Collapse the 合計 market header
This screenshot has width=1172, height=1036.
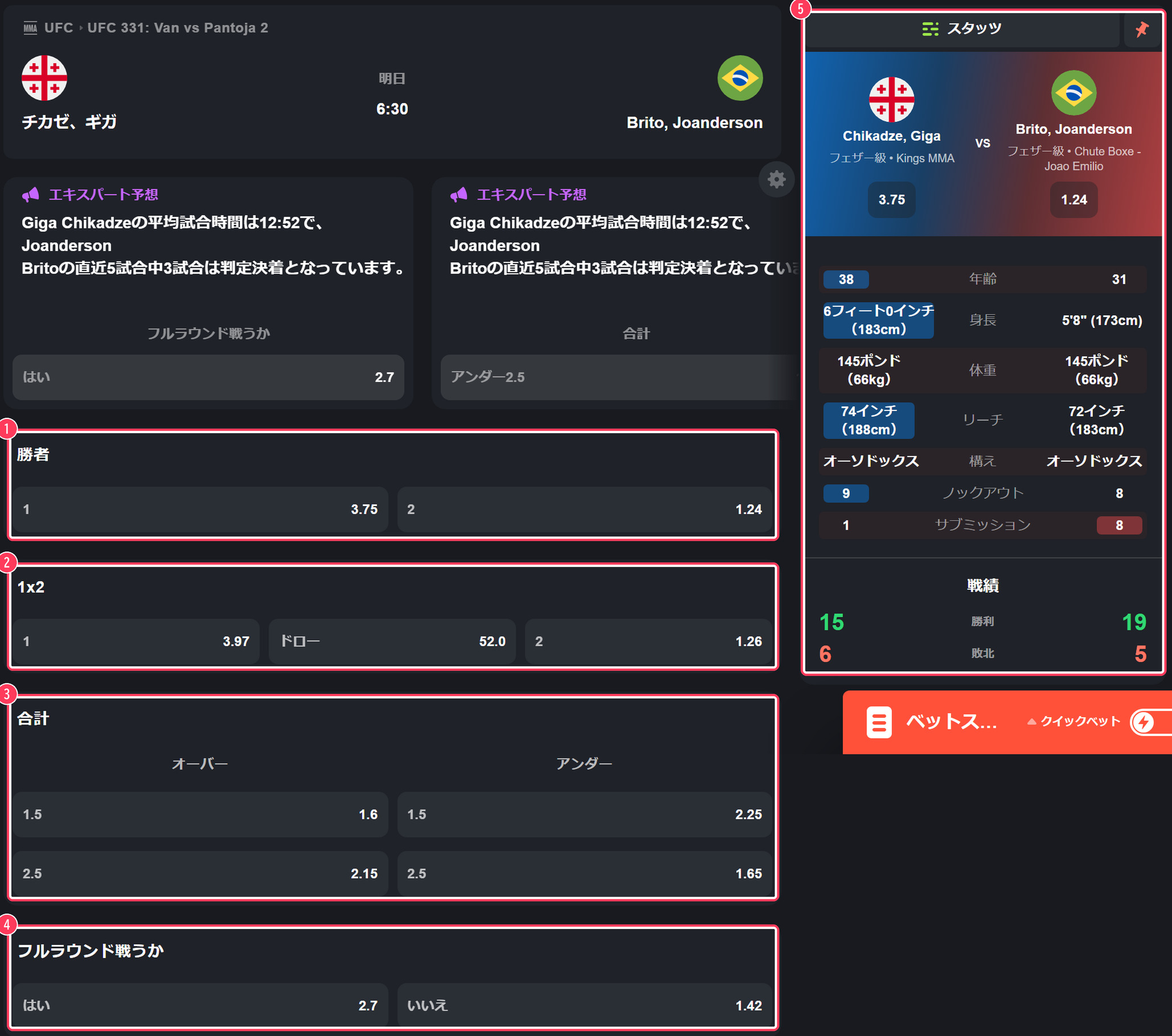[x=393, y=719]
